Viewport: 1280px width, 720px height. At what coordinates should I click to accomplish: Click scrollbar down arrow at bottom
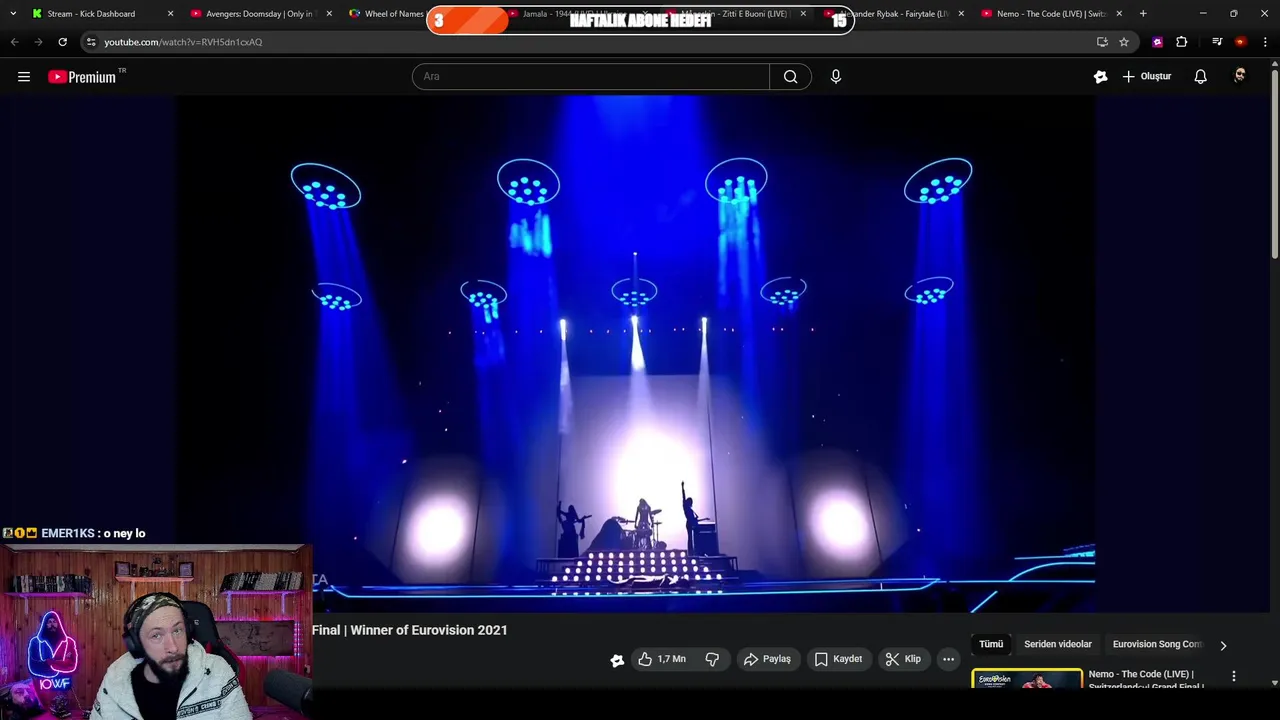1274,683
